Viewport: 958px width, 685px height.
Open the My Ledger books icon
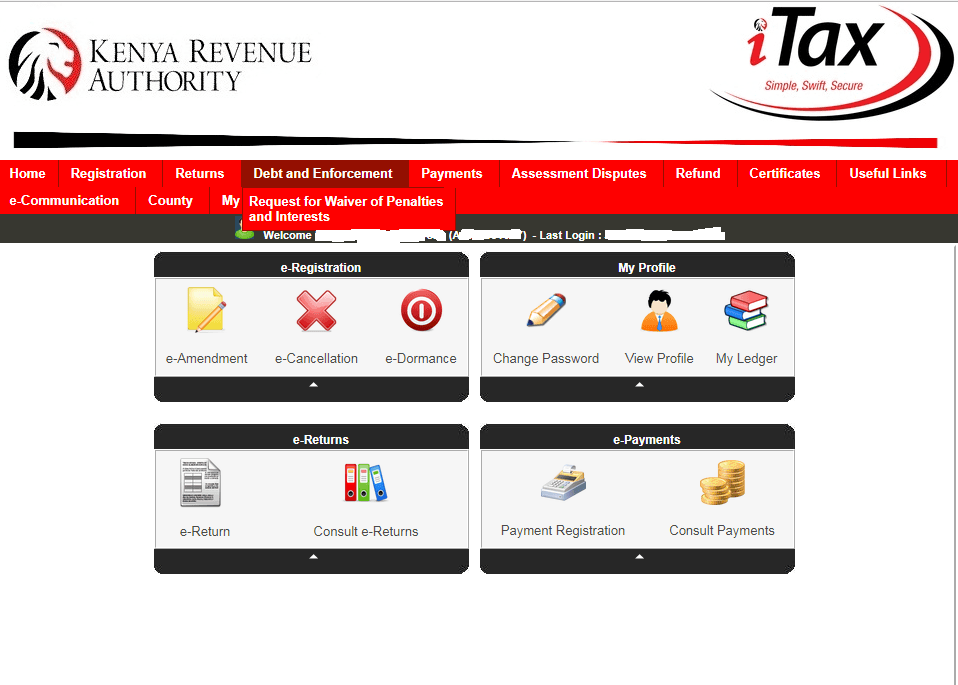pyautogui.click(x=746, y=310)
